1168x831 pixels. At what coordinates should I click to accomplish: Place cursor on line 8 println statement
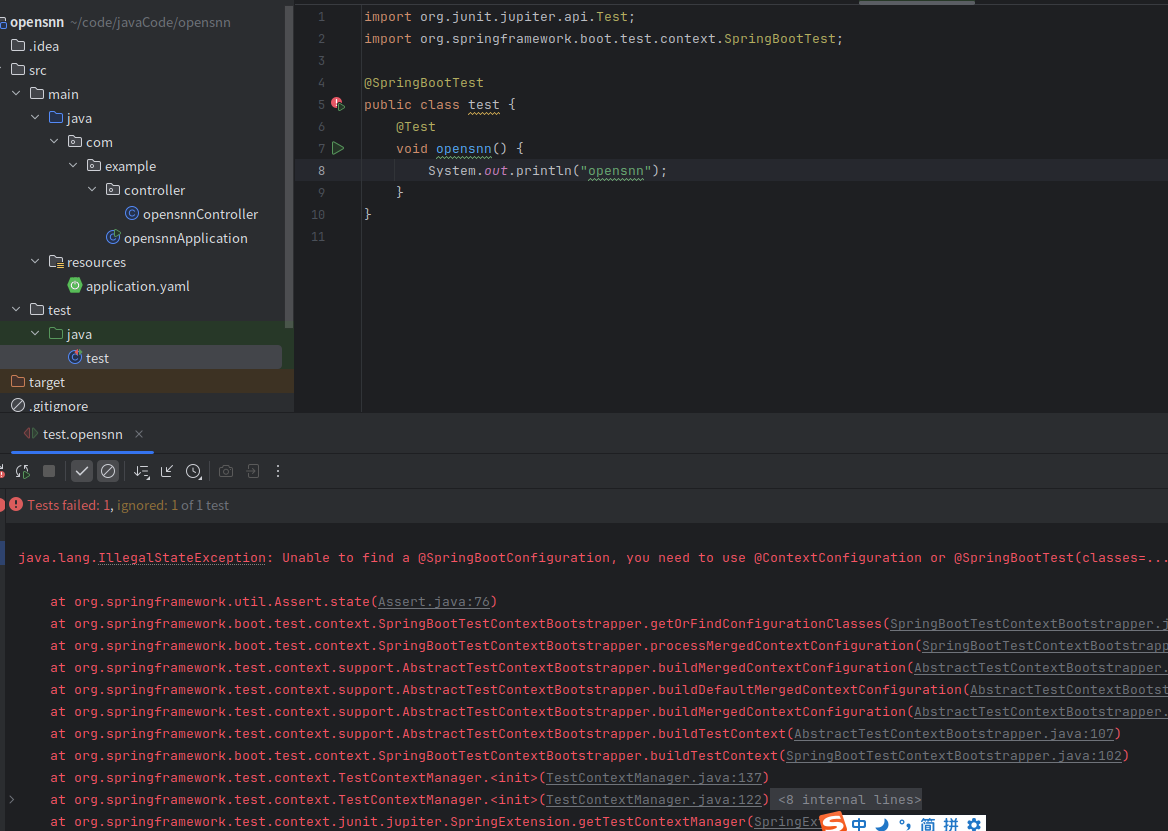pyautogui.click(x=548, y=171)
